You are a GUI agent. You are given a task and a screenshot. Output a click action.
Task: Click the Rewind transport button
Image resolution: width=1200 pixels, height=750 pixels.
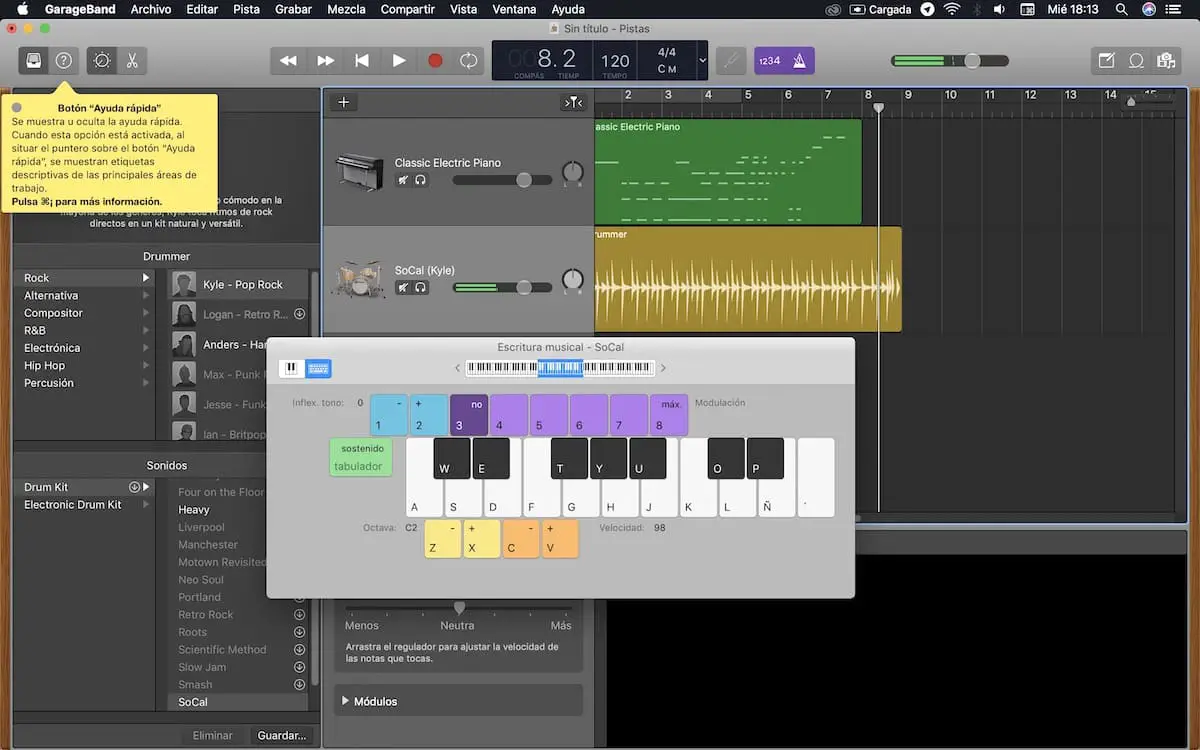point(288,61)
